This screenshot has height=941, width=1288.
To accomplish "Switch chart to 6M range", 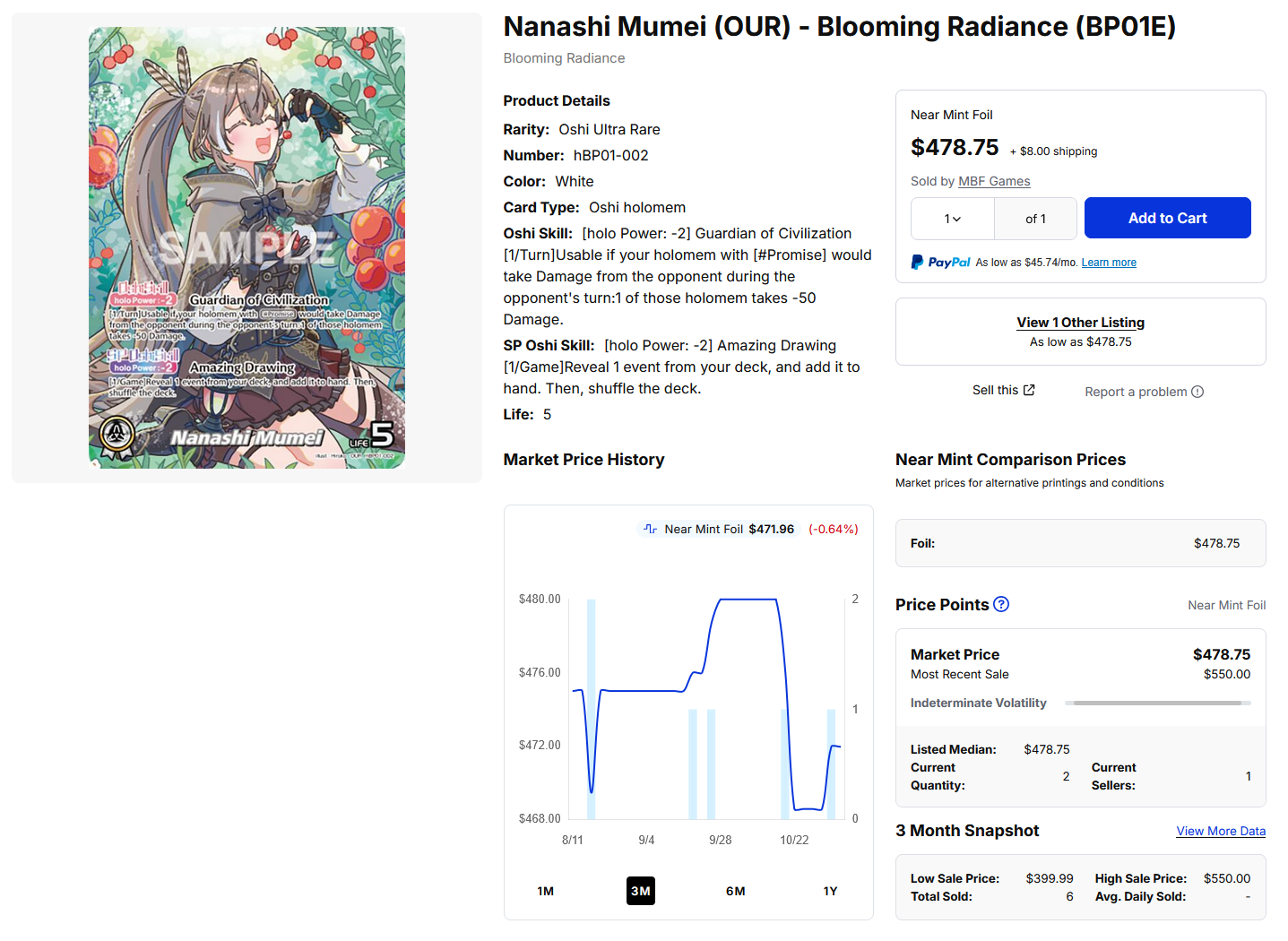I will point(736,891).
